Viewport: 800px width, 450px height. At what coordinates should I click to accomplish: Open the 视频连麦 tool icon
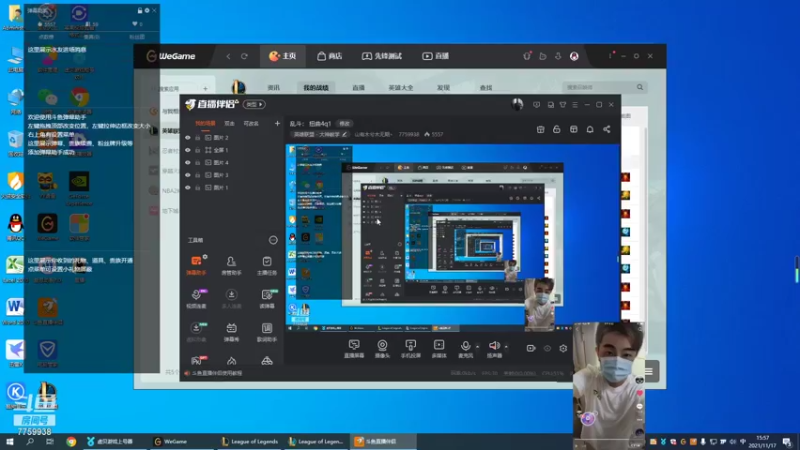[x=196, y=298]
